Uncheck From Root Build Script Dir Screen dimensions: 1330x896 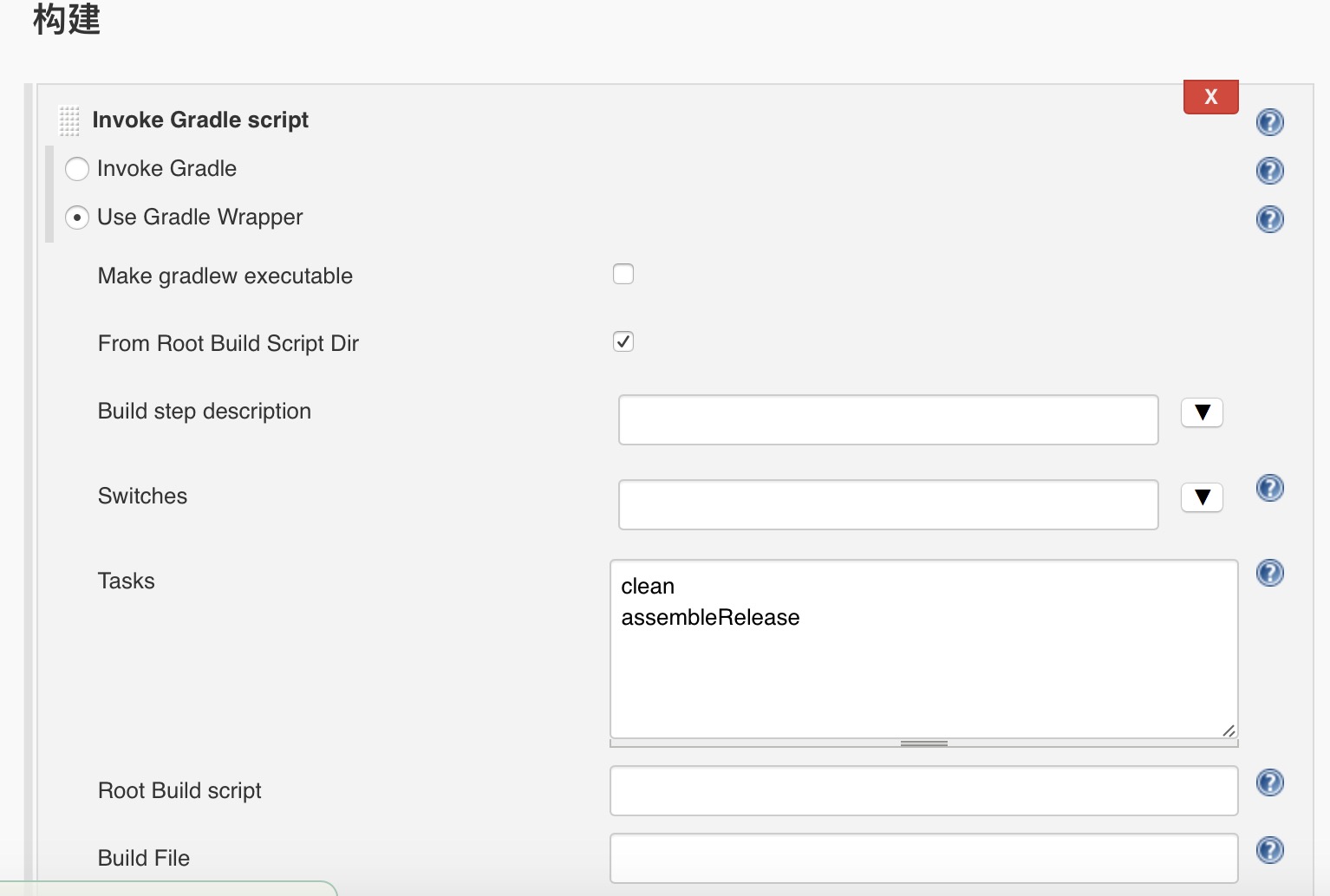(623, 341)
